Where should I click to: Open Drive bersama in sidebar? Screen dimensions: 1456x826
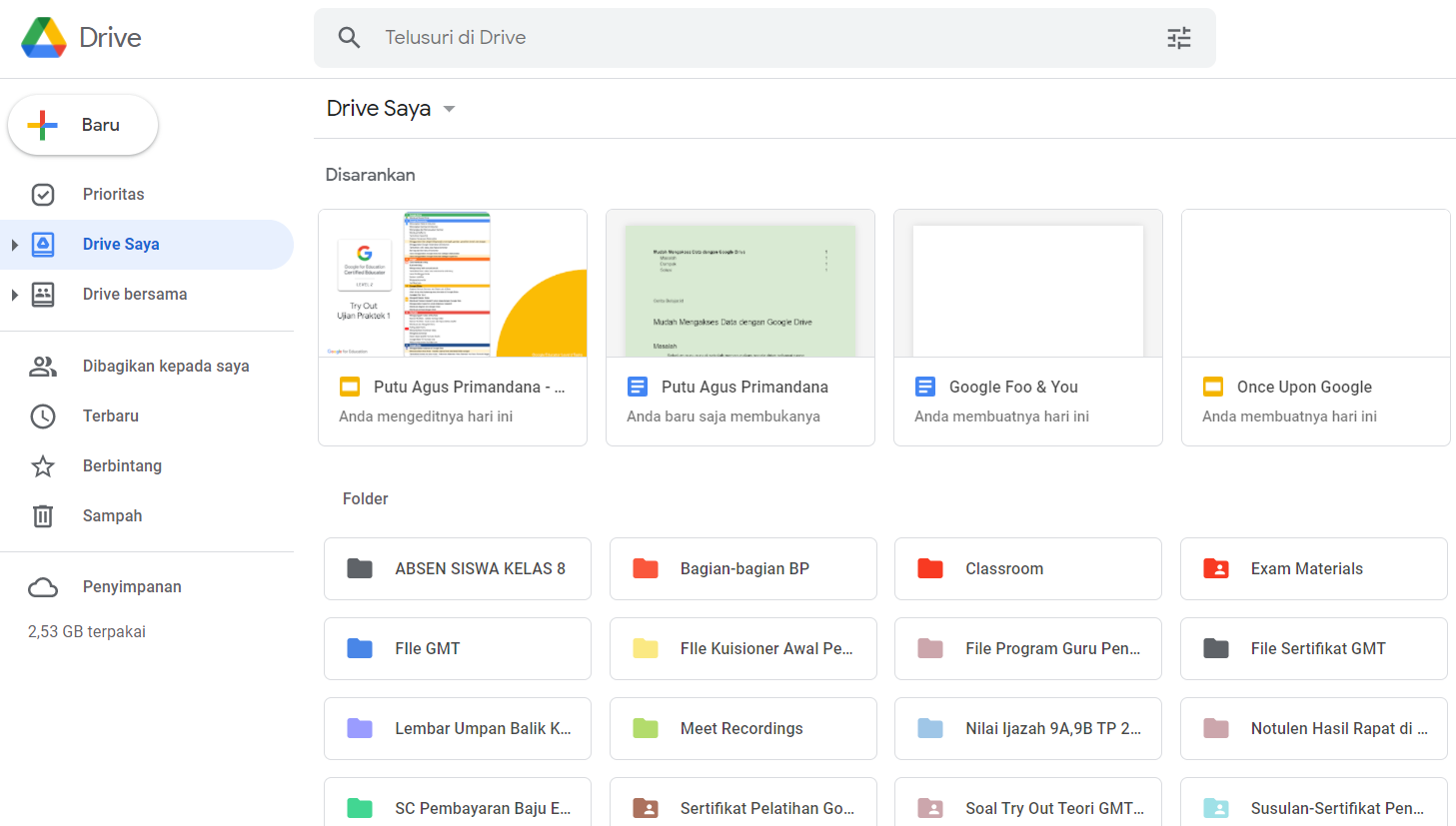147,294
